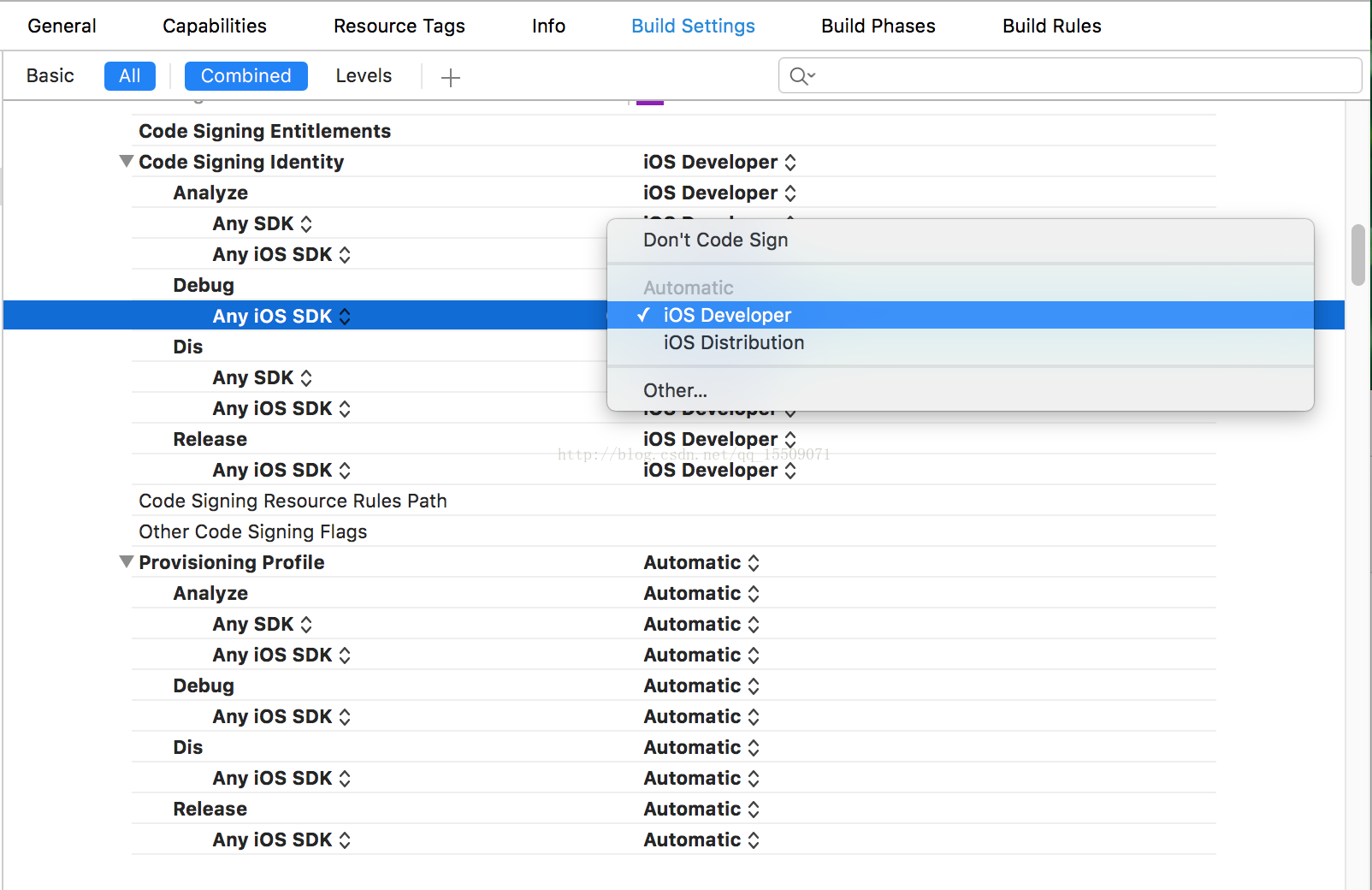Select Code Signing Resource Rules Path row

pyautogui.click(x=674, y=501)
